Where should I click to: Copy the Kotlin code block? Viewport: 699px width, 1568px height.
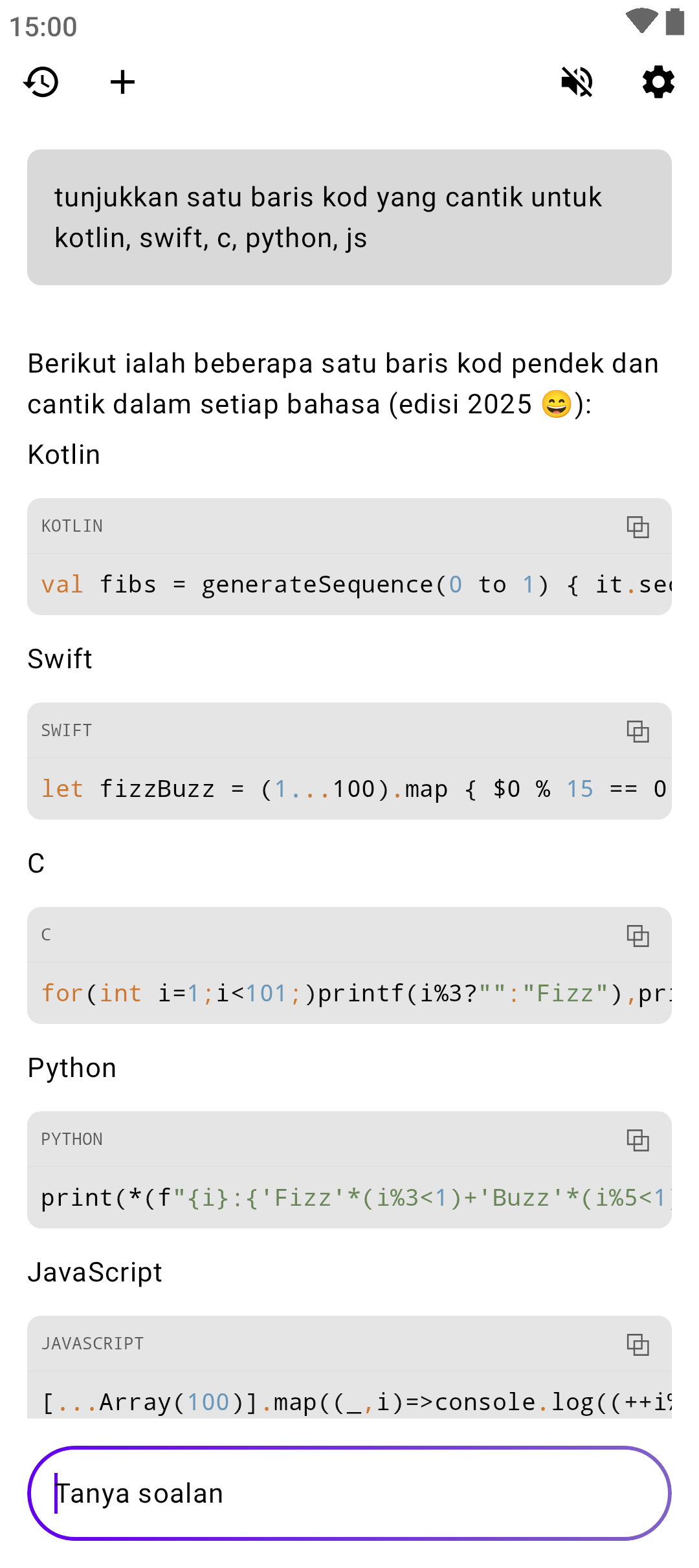(x=638, y=527)
